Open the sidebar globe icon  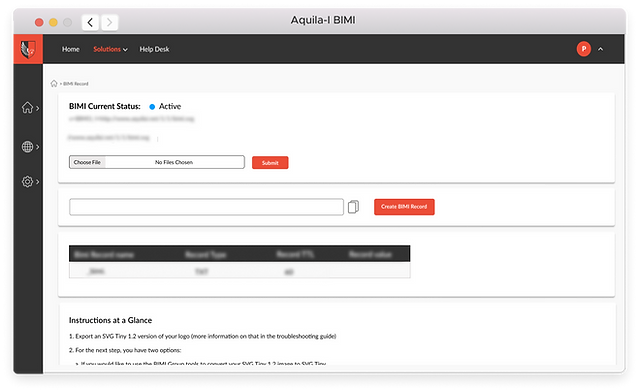27,146
